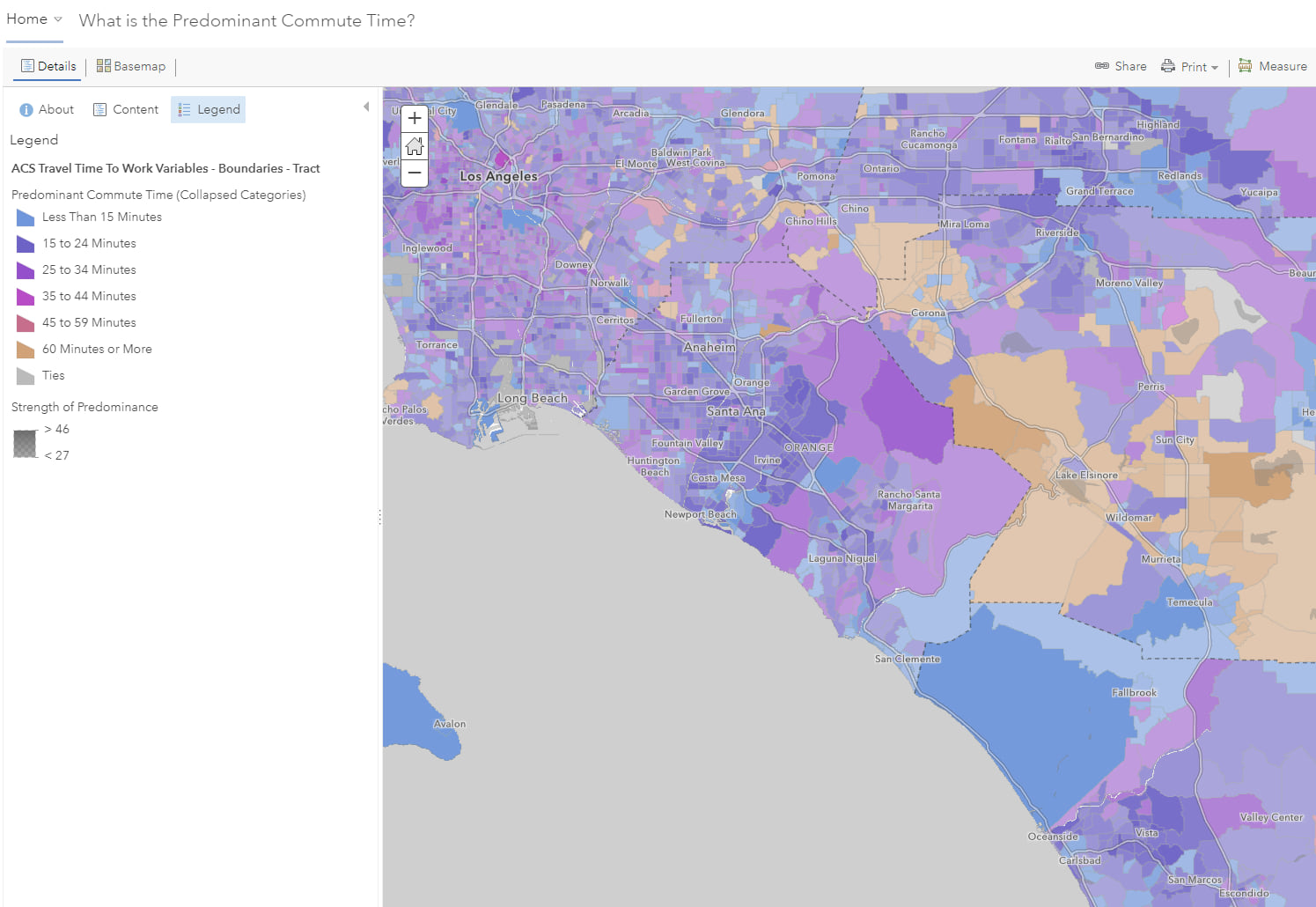This screenshot has width=1316, height=907.
Task: Click the Strength of Predominance ramp
Action: [x=24, y=442]
